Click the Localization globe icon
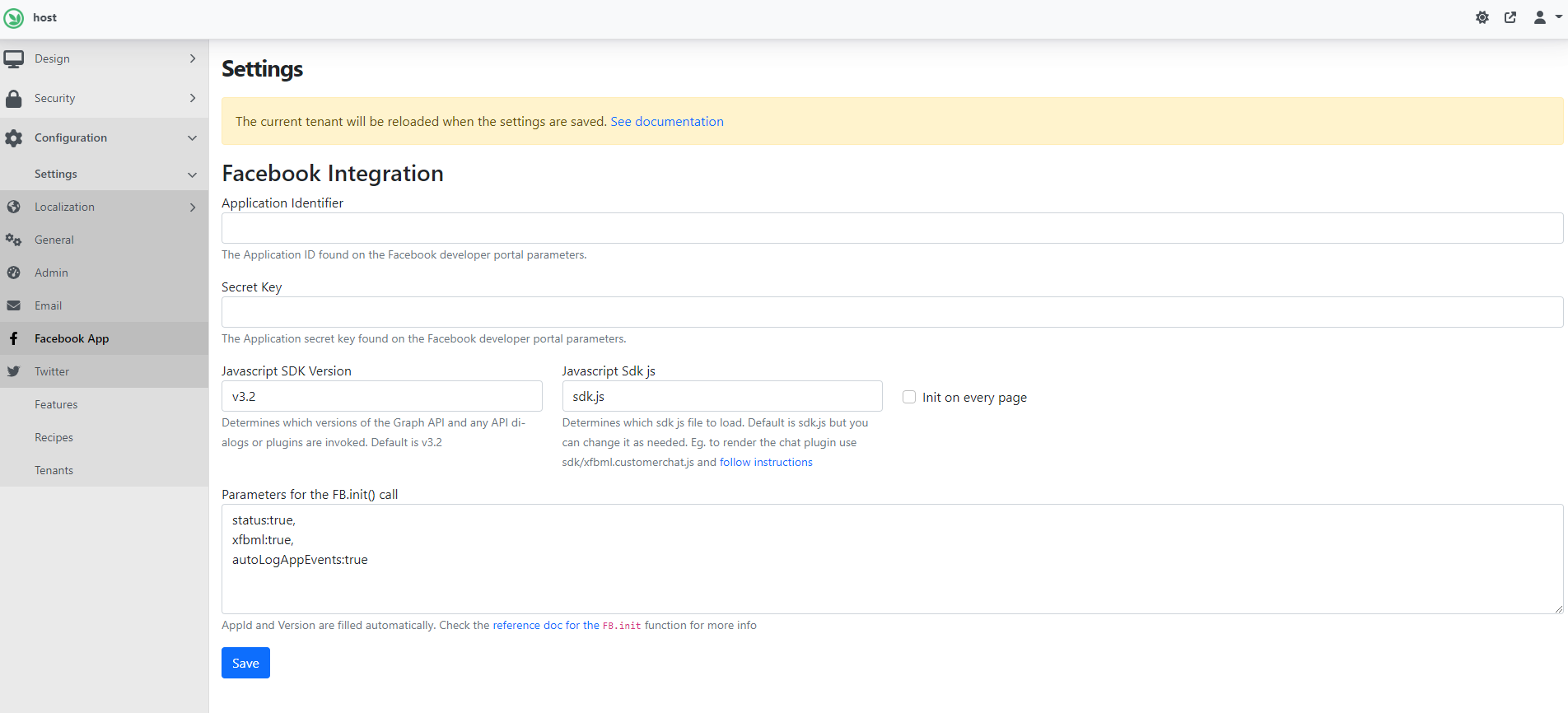The image size is (1568, 713). pyautogui.click(x=13, y=207)
